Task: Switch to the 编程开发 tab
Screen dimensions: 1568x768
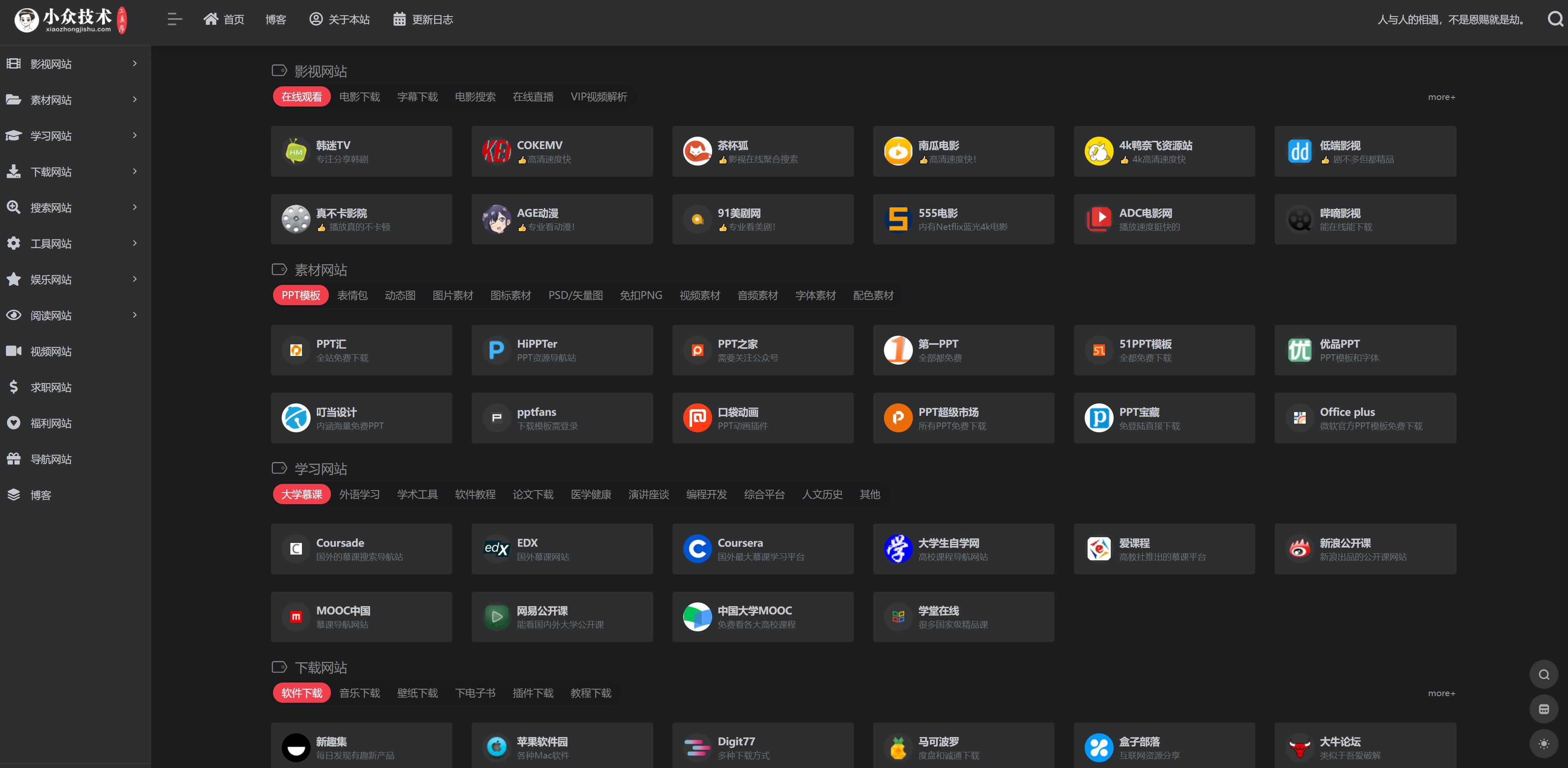Action: [706, 494]
